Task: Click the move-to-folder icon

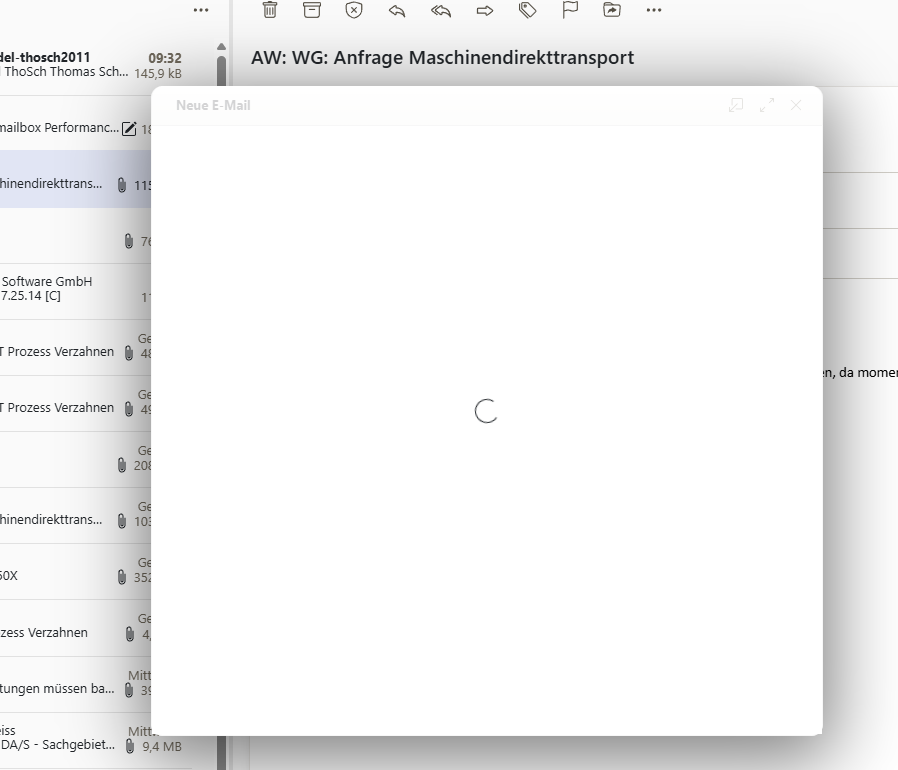Action: click(612, 10)
